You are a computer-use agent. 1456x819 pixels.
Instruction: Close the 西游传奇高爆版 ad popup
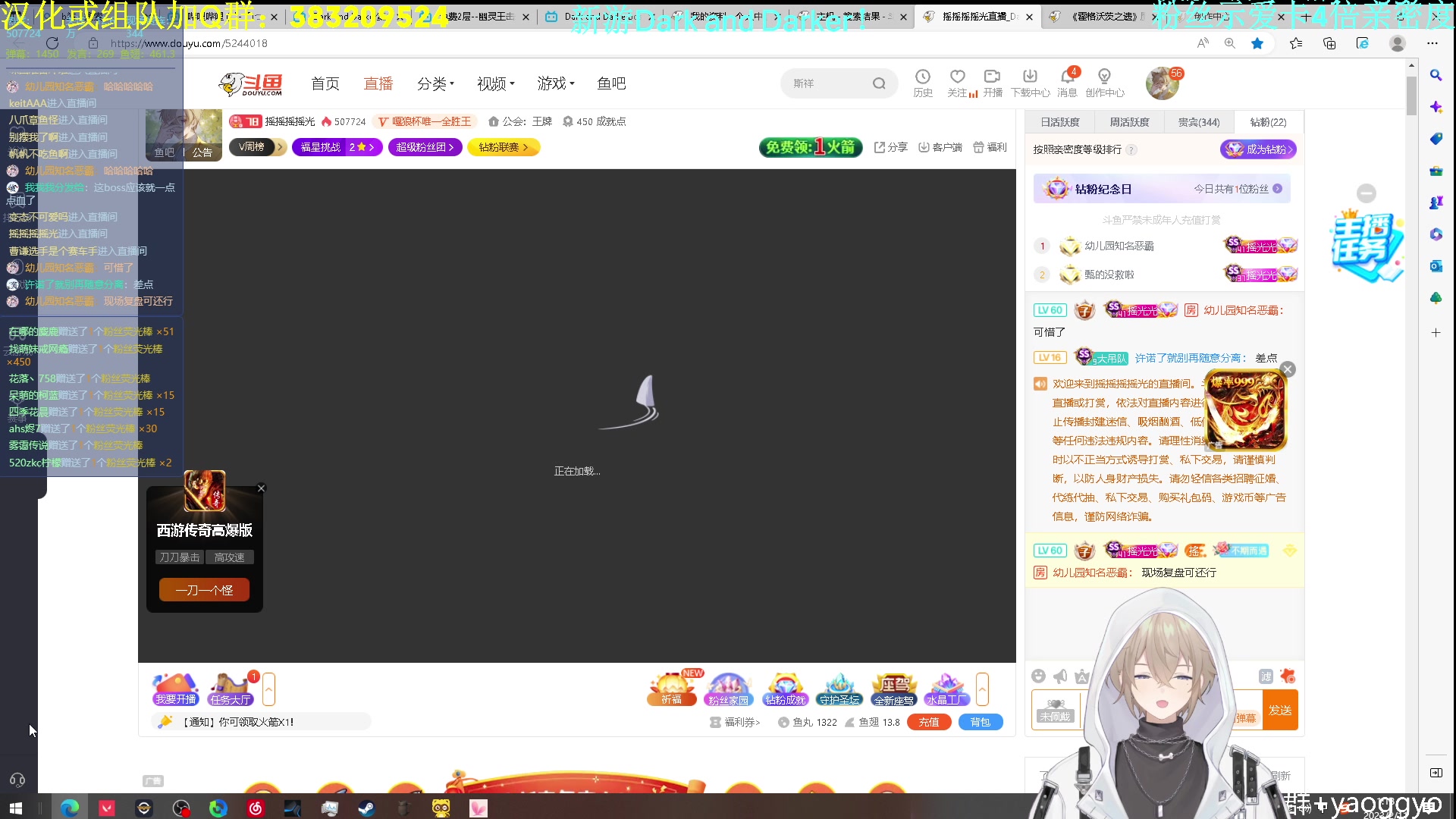click(261, 488)
